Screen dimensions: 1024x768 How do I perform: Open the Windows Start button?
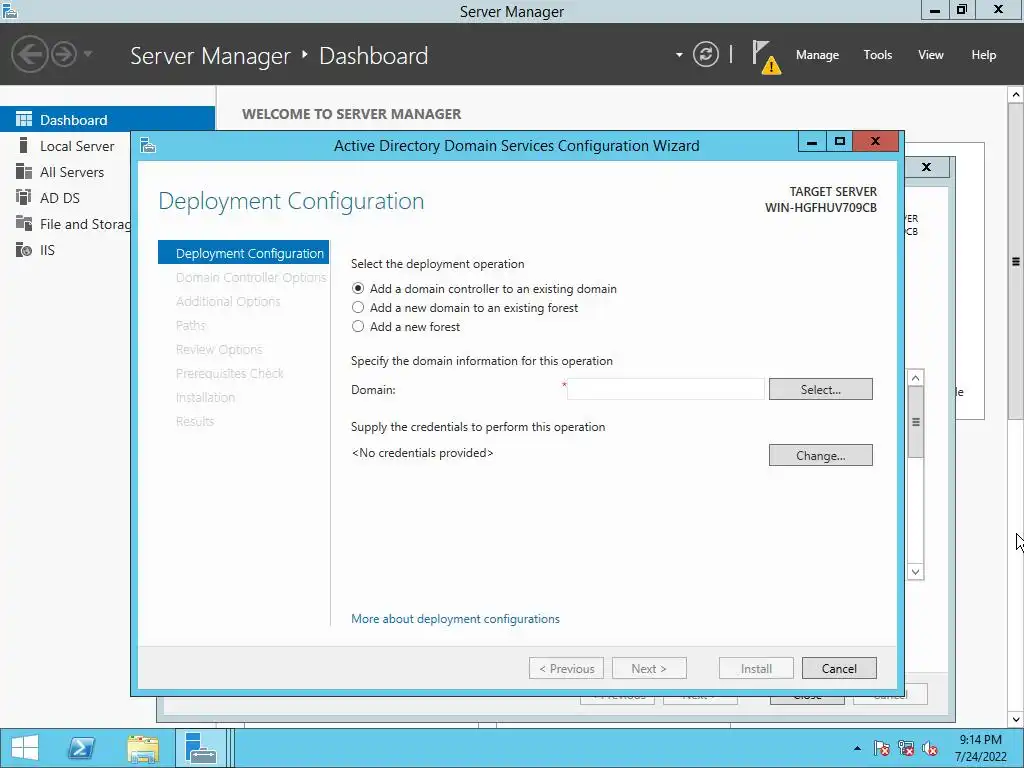(x=25, y=748)
